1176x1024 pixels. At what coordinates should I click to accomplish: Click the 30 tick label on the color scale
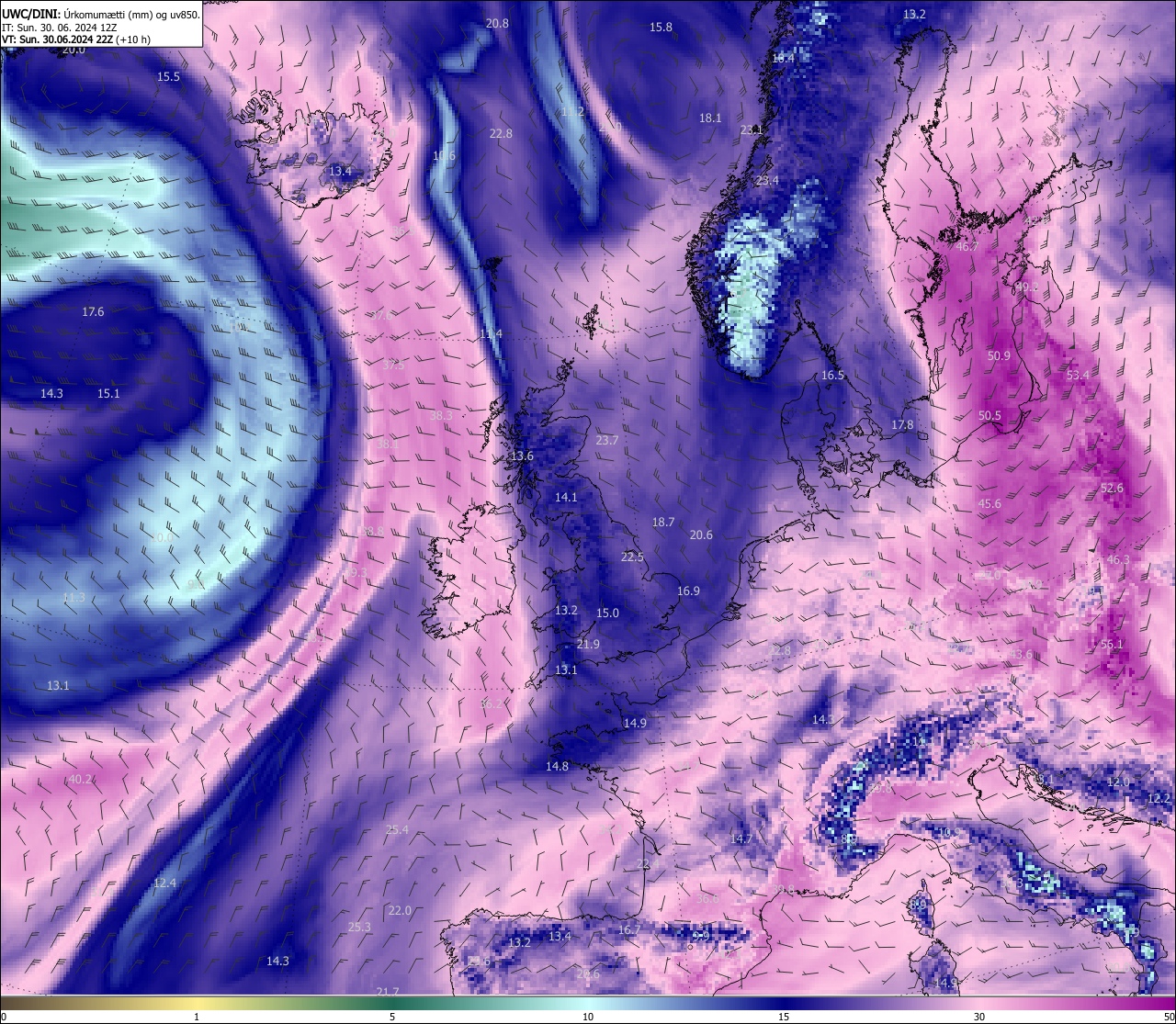point(979,1017)
